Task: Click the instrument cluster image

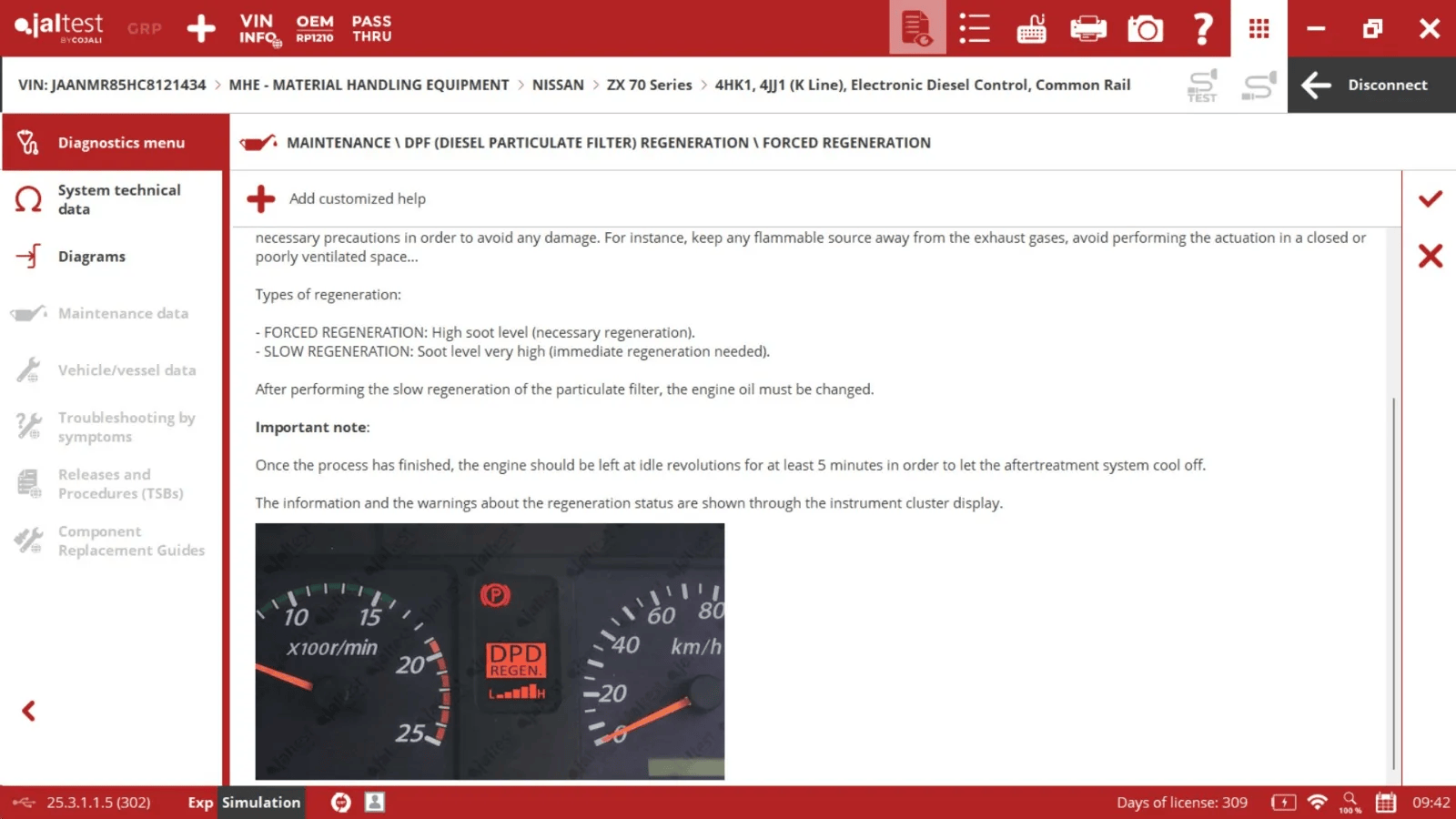Action: coord(490,652)
